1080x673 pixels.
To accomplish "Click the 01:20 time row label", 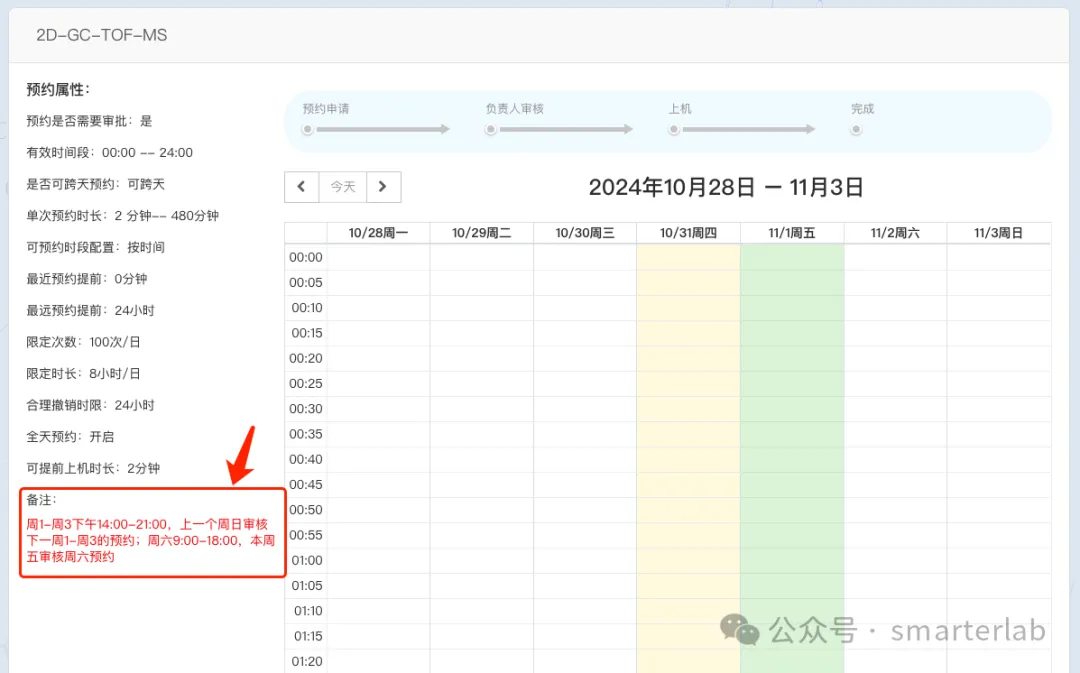I will 307,661.
